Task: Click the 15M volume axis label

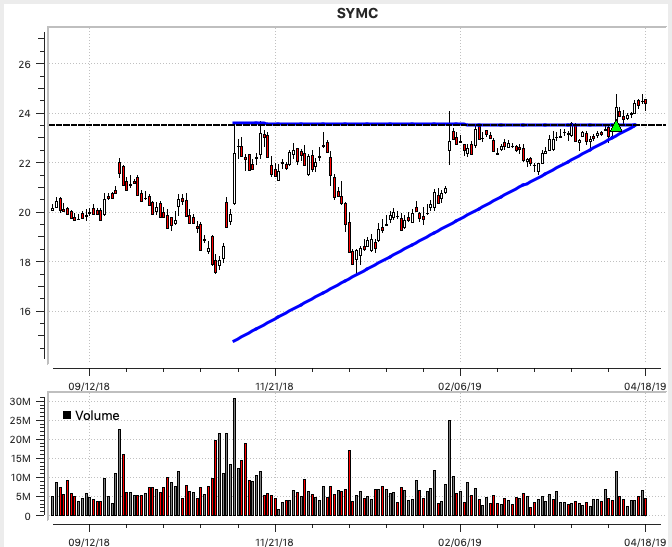Action: click(21, 459)
